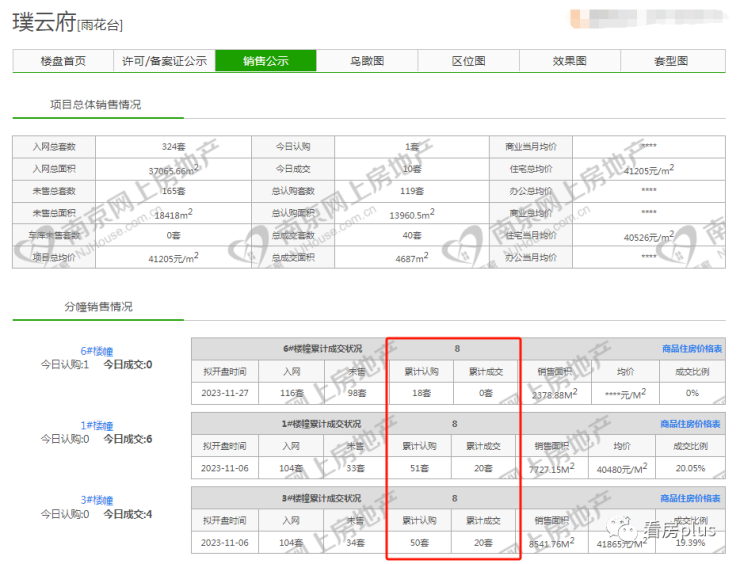Click 今日认购:1 under 6#楼幢
The image size is (740, 564).
tap(65, 364)
